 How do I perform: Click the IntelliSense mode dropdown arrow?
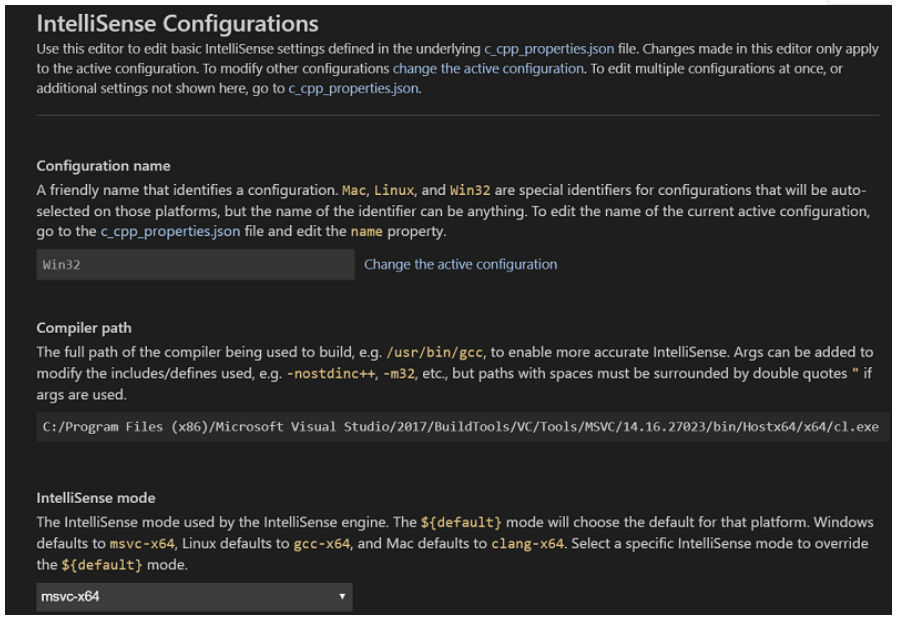(342, 597)
